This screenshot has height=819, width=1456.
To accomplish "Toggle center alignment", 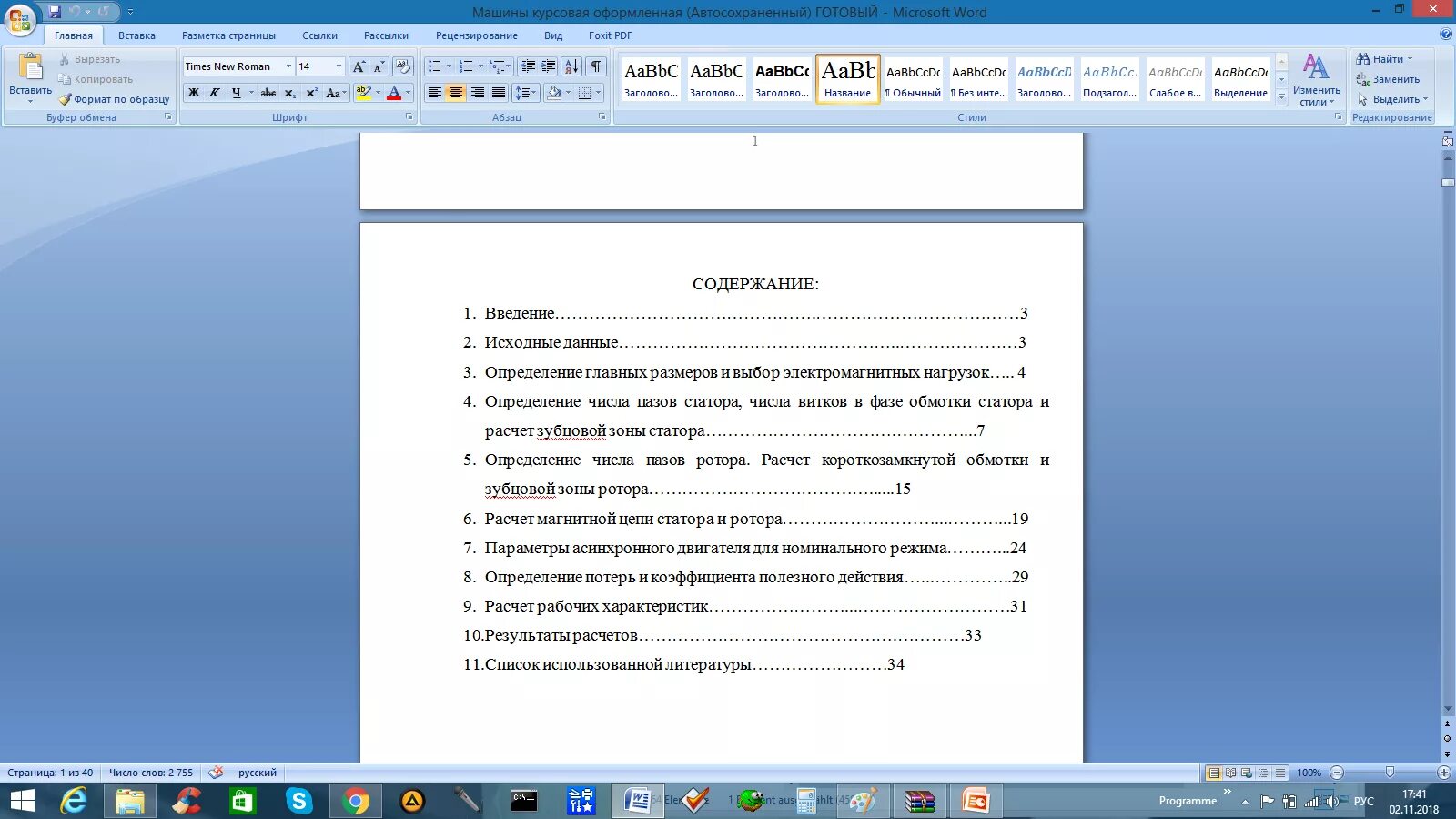I will (x=456, y=93).
